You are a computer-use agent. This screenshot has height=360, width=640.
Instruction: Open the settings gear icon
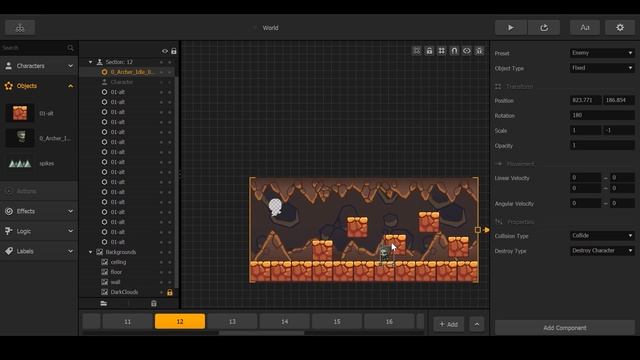620,28
